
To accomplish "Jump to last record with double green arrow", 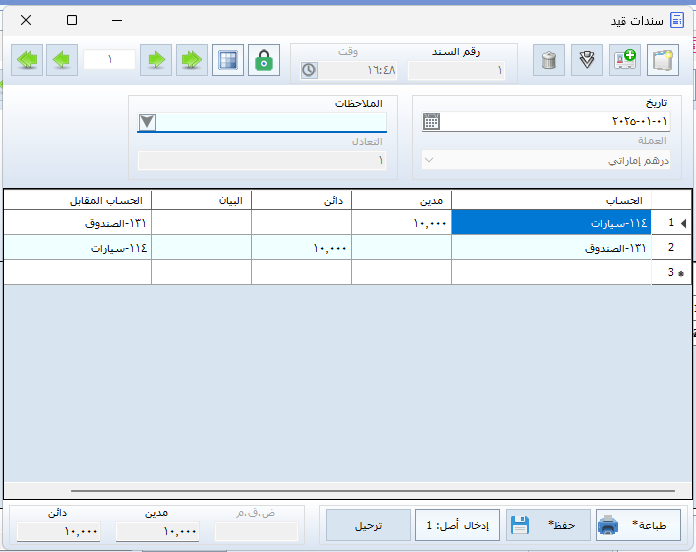I will (191, 60).
